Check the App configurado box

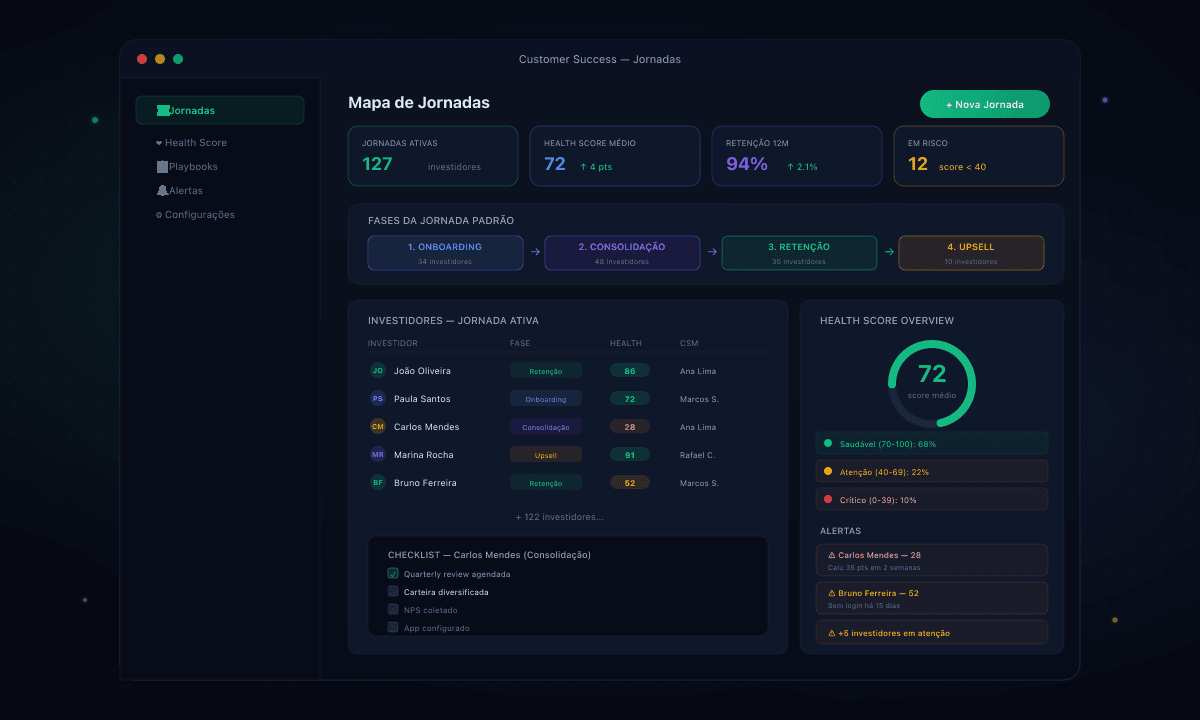393,628
